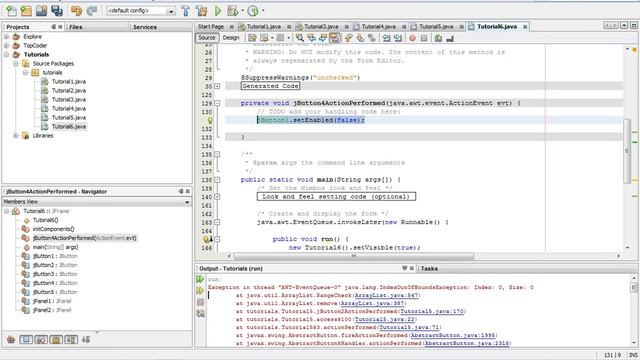640x360 pixels.
Task: Open the Profile Project dropdown arrow
Action: pyautogui.click(x=263, y=11)
